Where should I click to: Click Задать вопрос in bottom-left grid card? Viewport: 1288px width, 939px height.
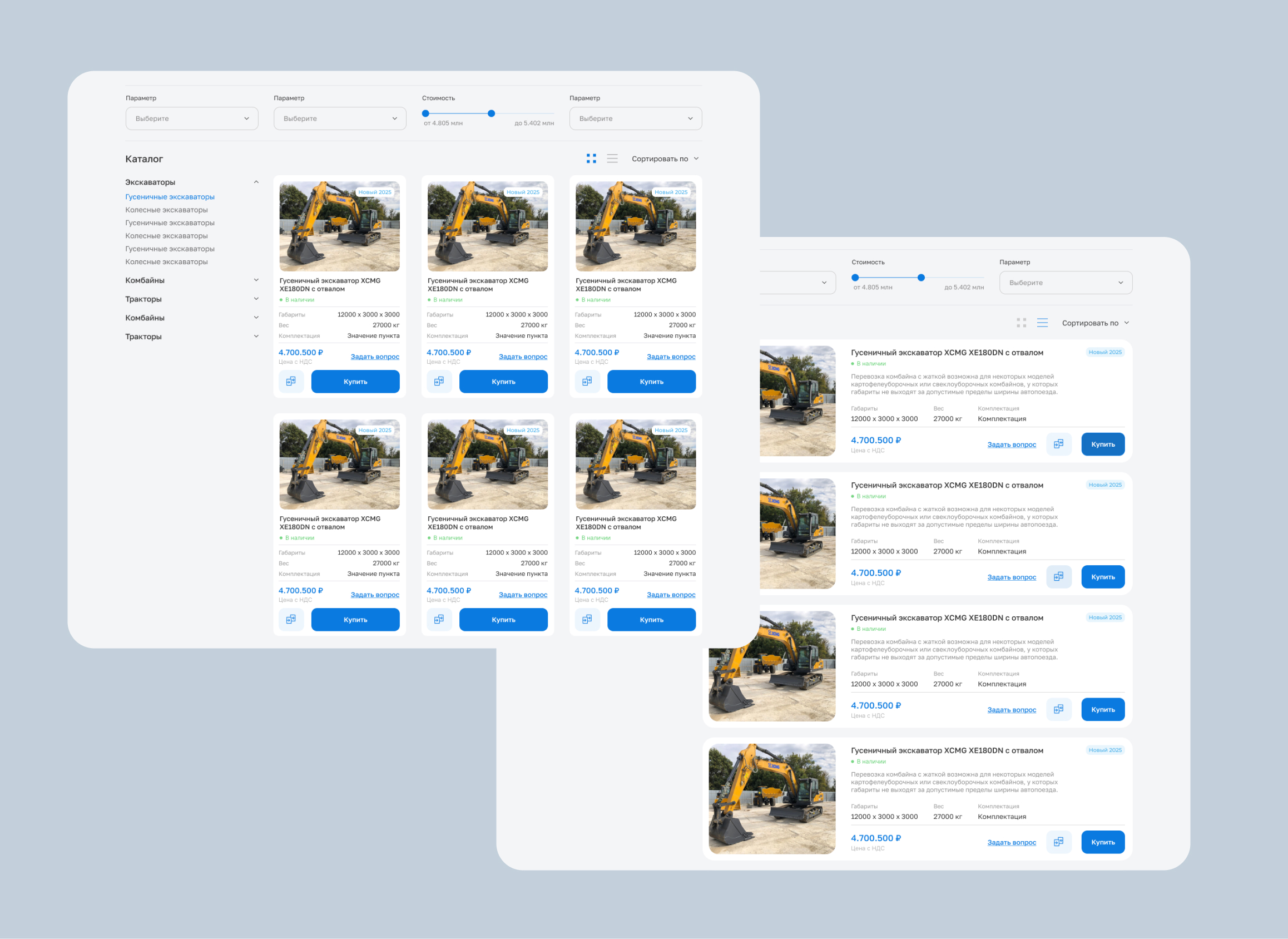[x=375, y=595]
